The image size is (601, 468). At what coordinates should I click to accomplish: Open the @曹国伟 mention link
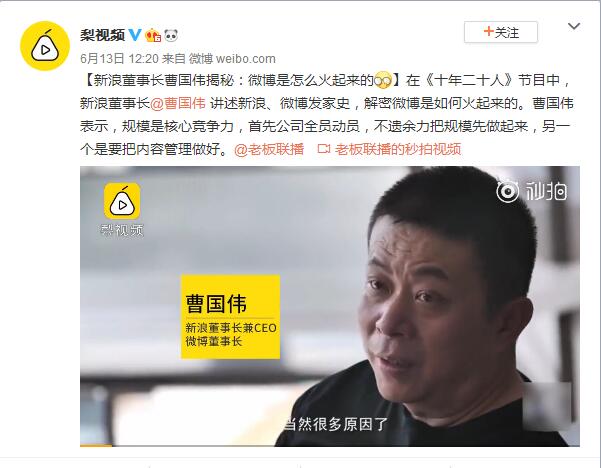[x=178, y=103]
